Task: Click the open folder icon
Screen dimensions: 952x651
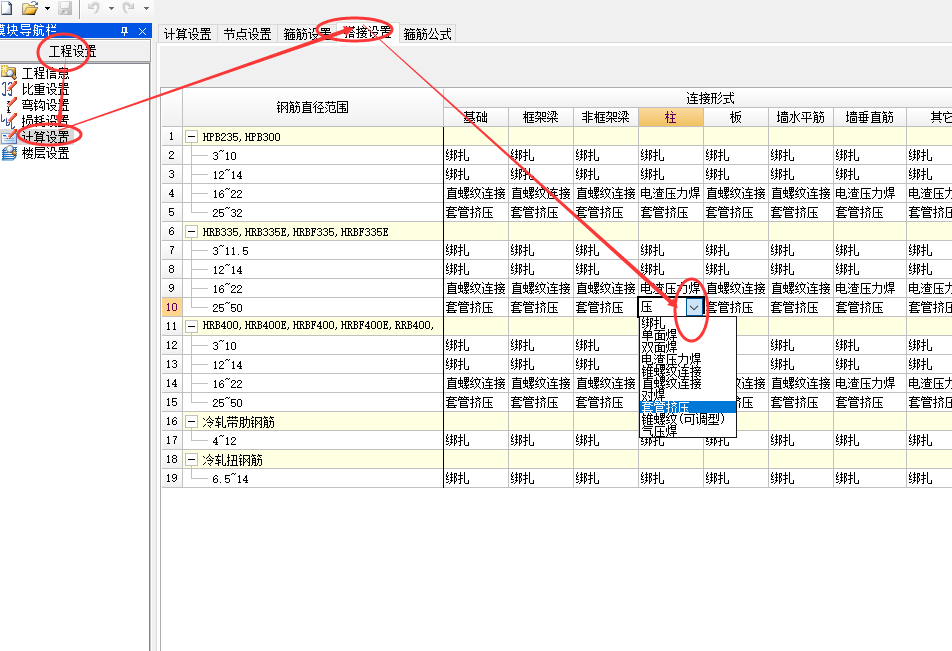Action: point(30,8)
